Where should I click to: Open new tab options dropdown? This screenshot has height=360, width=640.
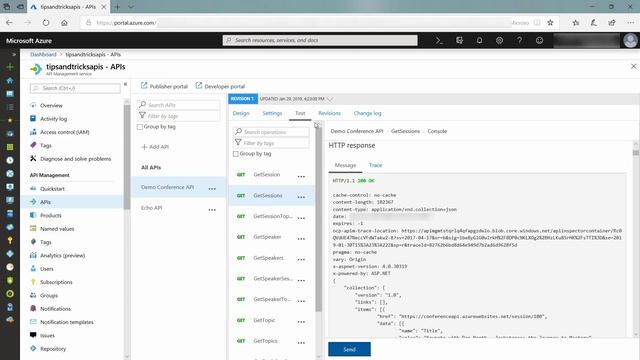131,7
